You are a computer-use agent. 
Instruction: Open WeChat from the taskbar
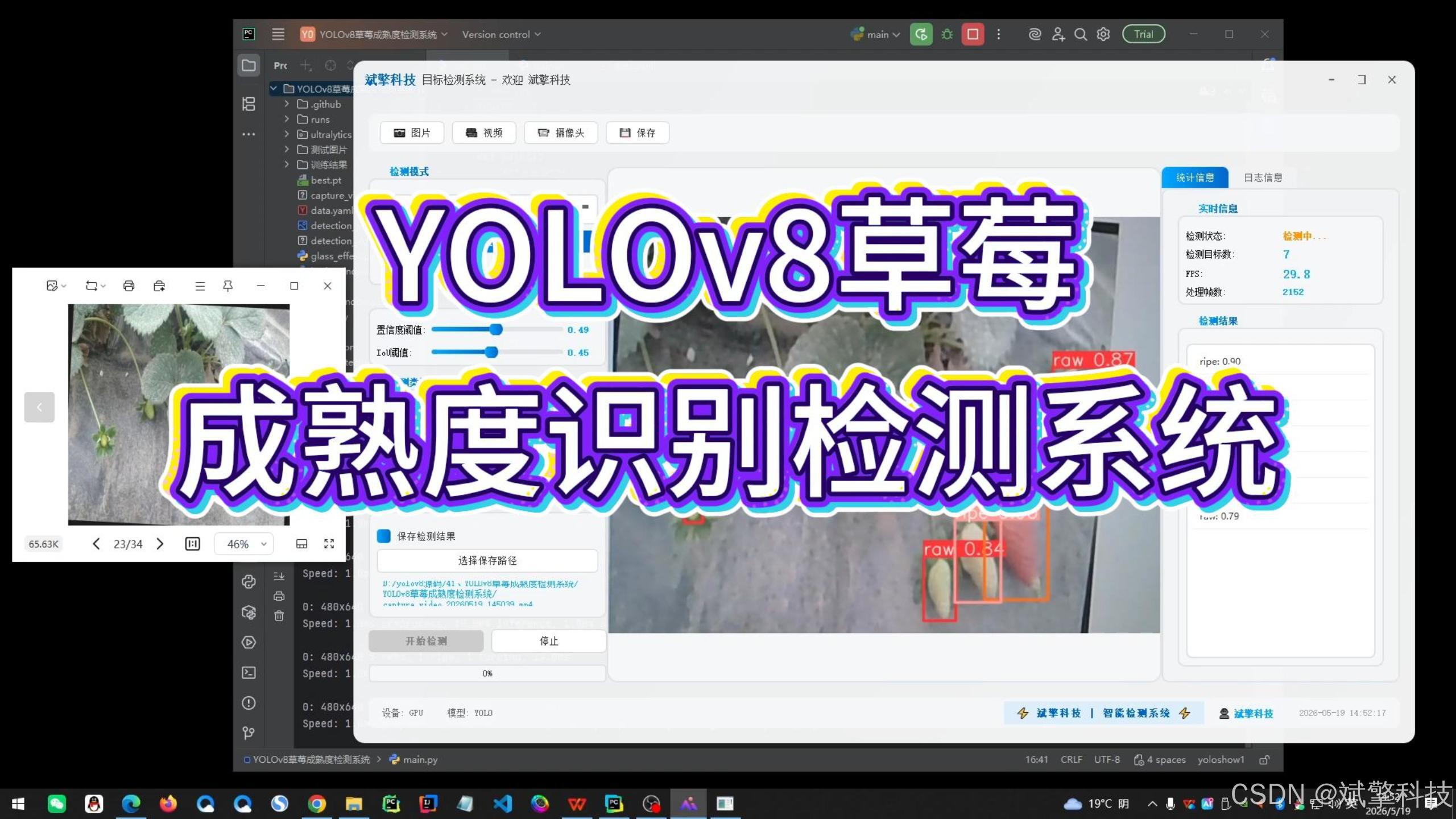pos(57,804)
